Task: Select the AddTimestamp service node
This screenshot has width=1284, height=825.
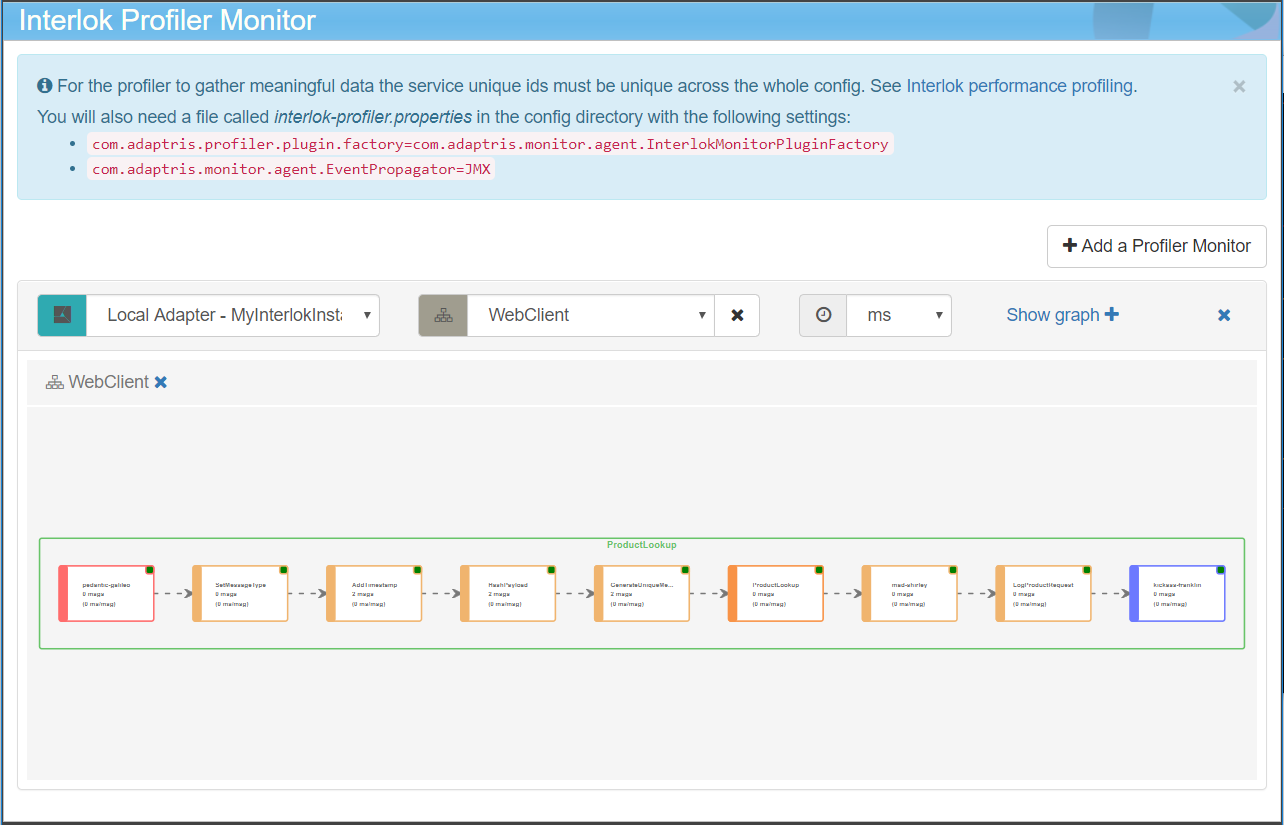Action: pos(374,594)
